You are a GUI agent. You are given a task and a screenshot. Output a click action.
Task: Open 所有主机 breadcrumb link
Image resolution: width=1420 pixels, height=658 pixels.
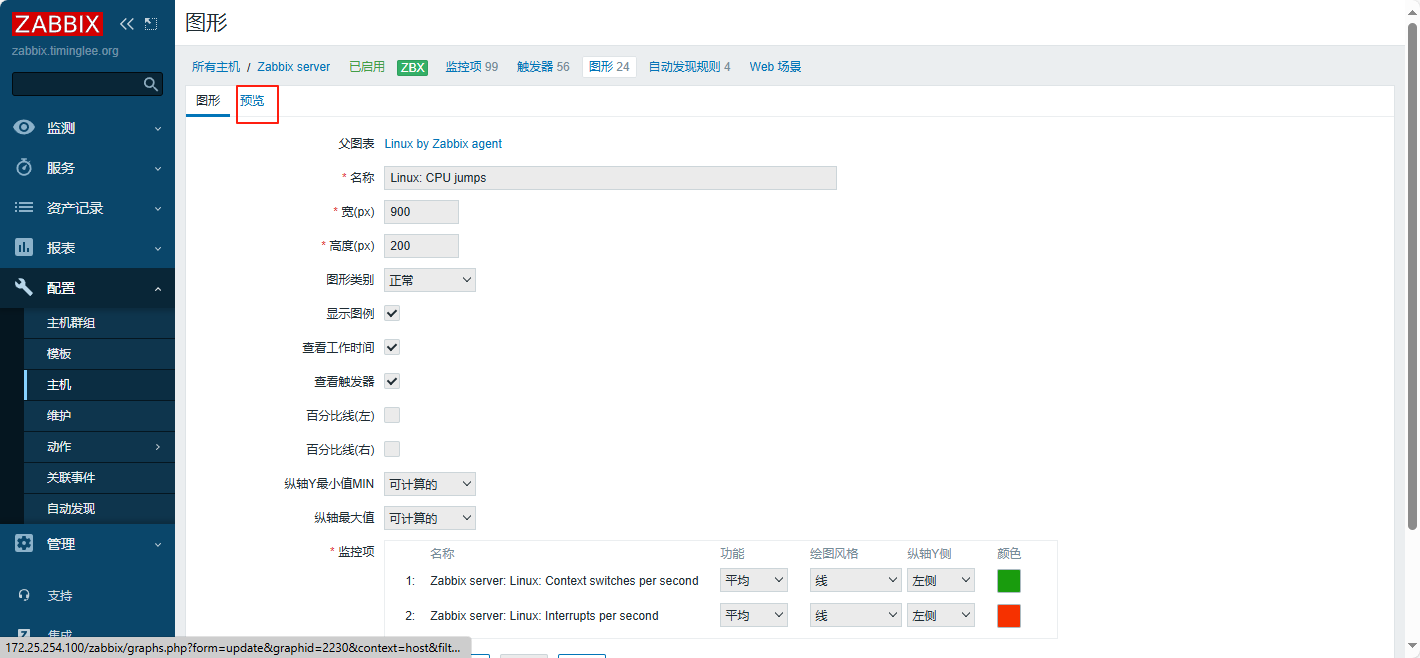[216, 67]
